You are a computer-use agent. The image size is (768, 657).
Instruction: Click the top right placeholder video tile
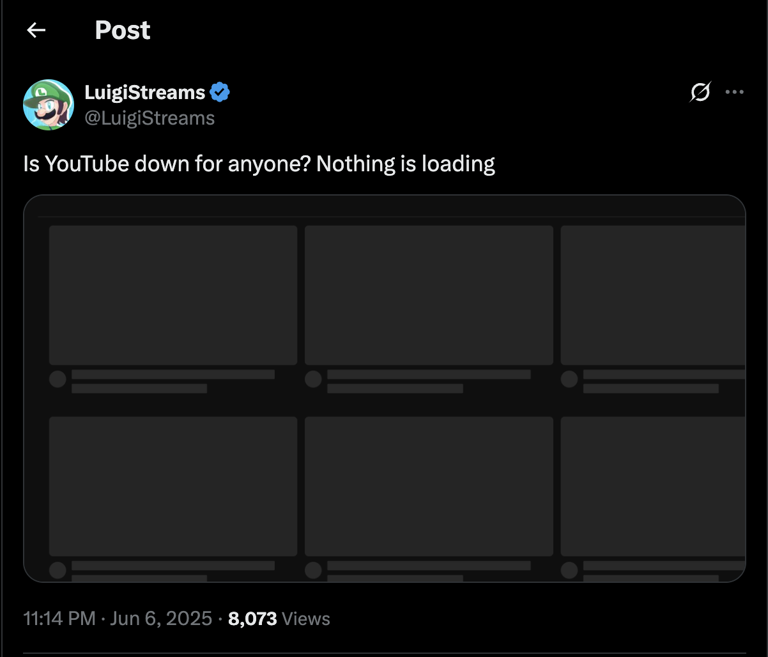pos(653,295)
